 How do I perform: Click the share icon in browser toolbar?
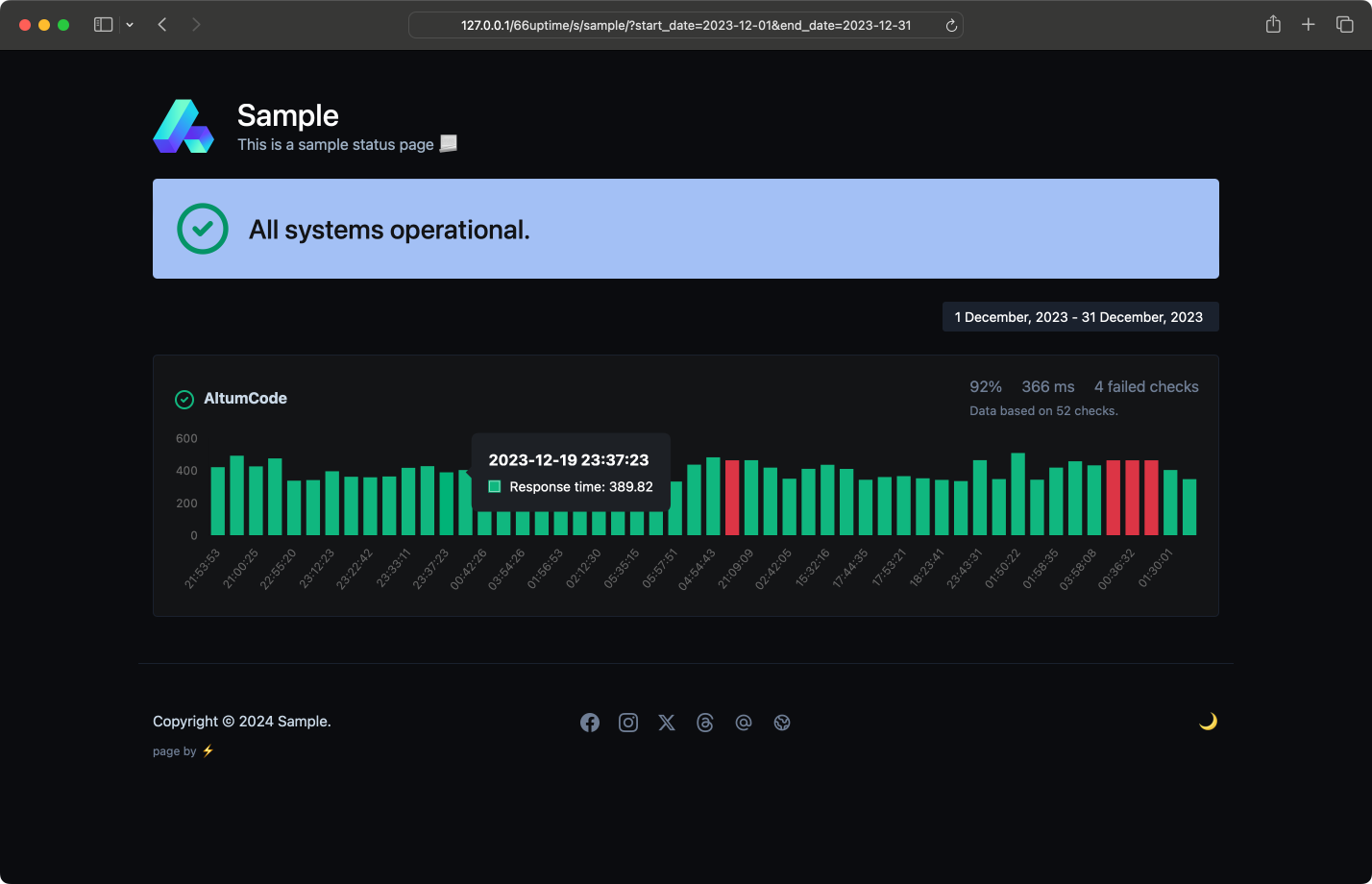pyautogui.click(x=1273, y=24)
